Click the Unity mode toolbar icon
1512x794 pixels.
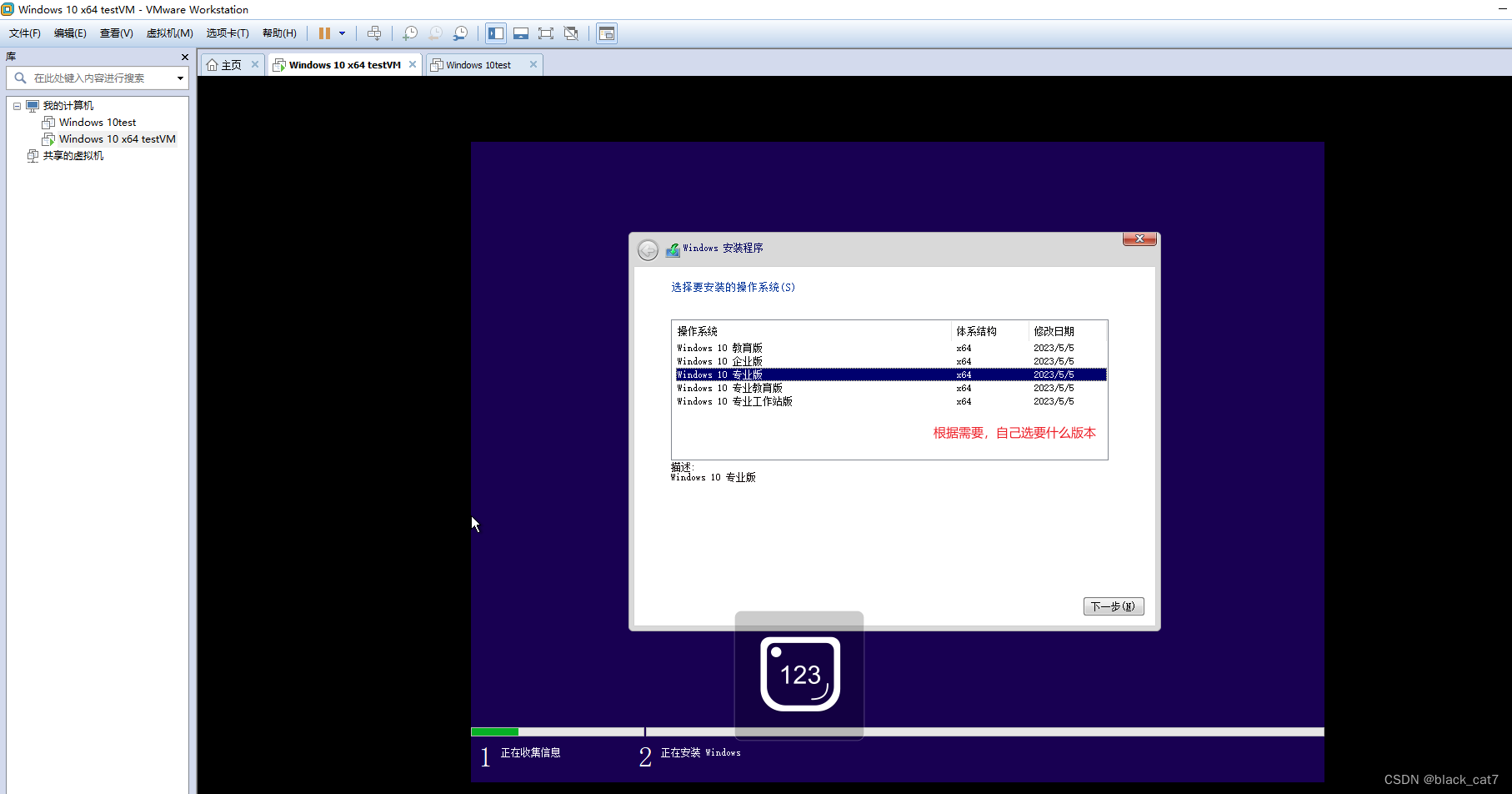571,33
